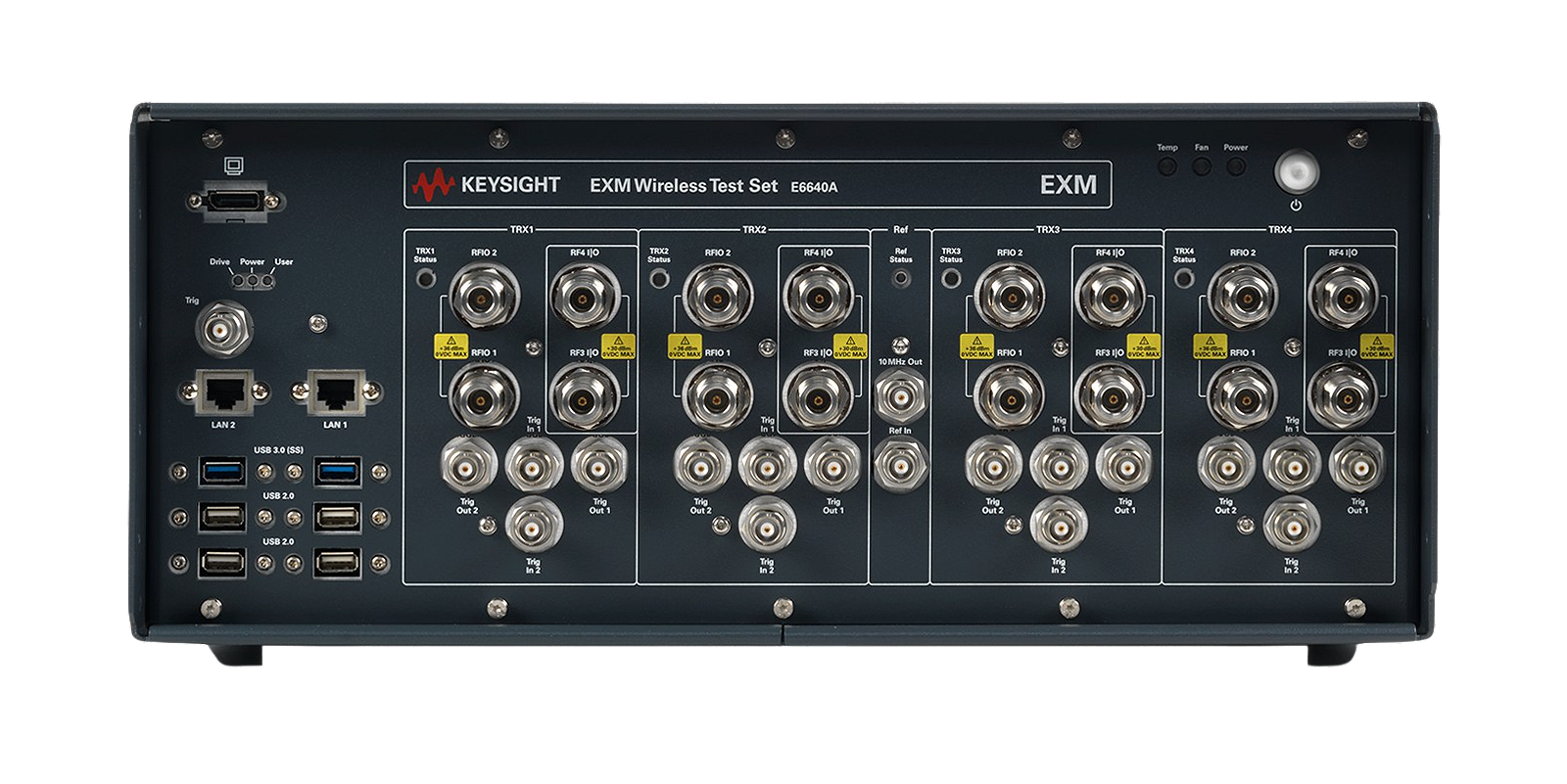
Task: Click the Temp indicator light
Action: (1167, 166)
